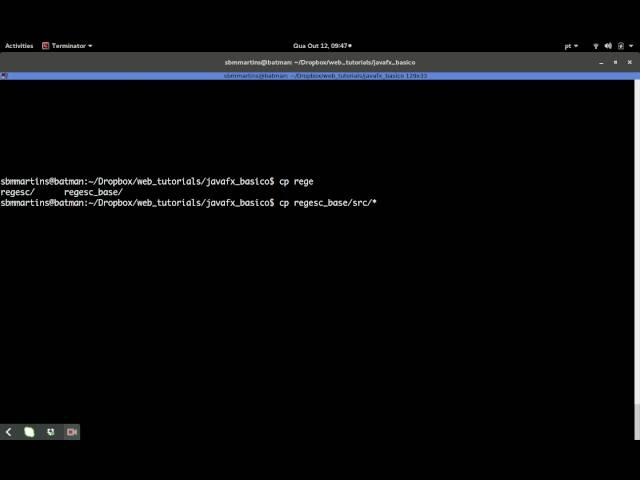
Task: Click the green chat bubble tray icon
Action: pyautogui.click(x=29, y=432)
